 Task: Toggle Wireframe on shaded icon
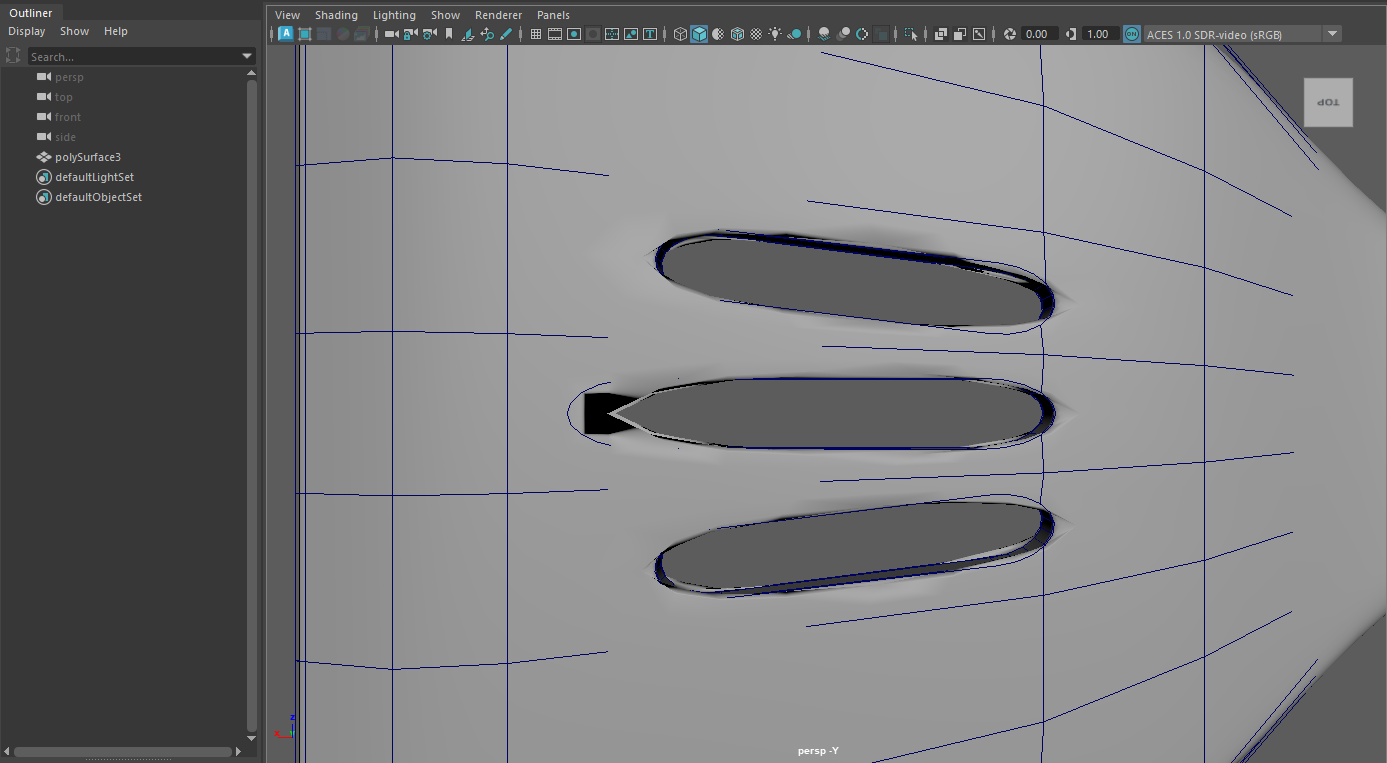pos(737,34)
